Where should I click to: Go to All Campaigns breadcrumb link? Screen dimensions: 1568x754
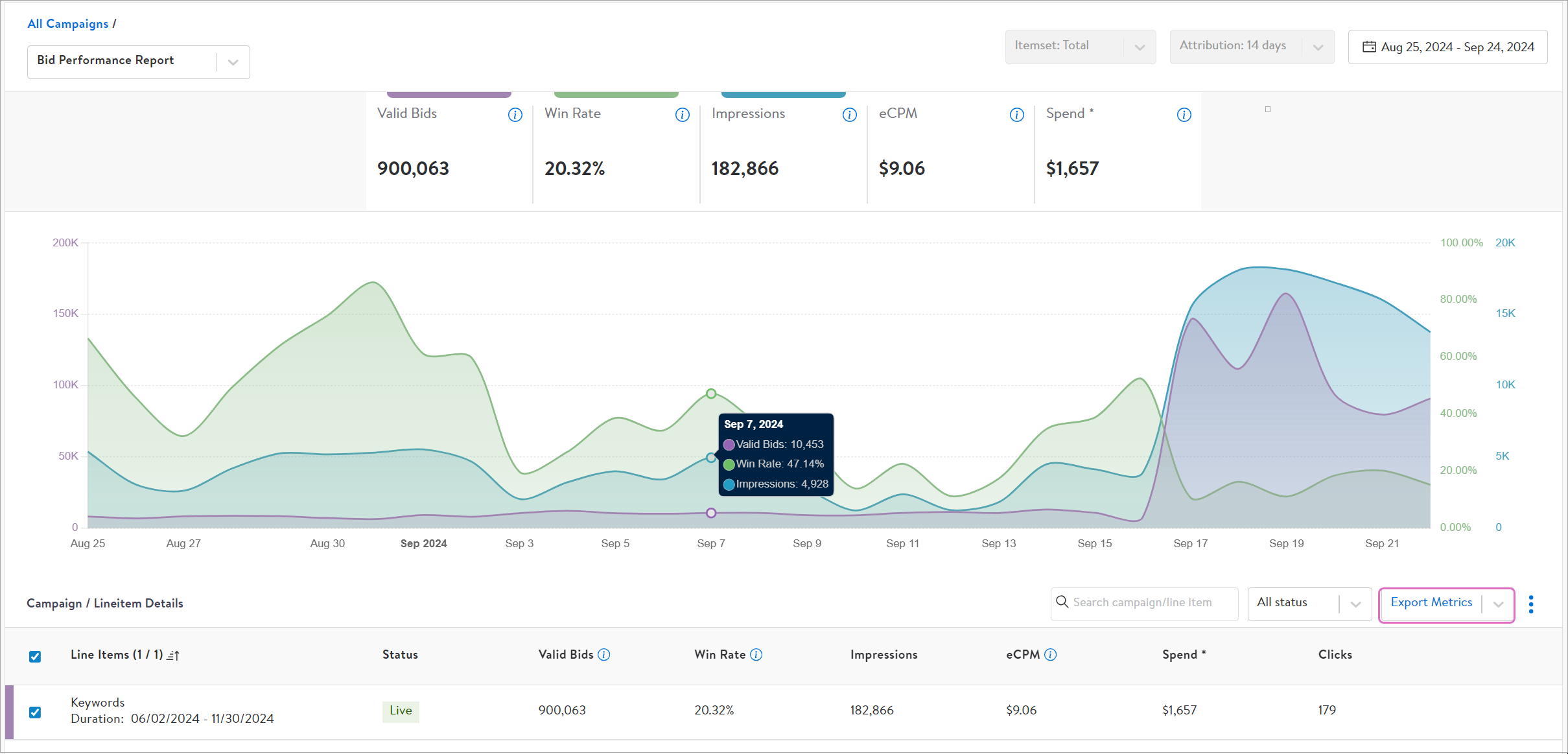[67, 24]
